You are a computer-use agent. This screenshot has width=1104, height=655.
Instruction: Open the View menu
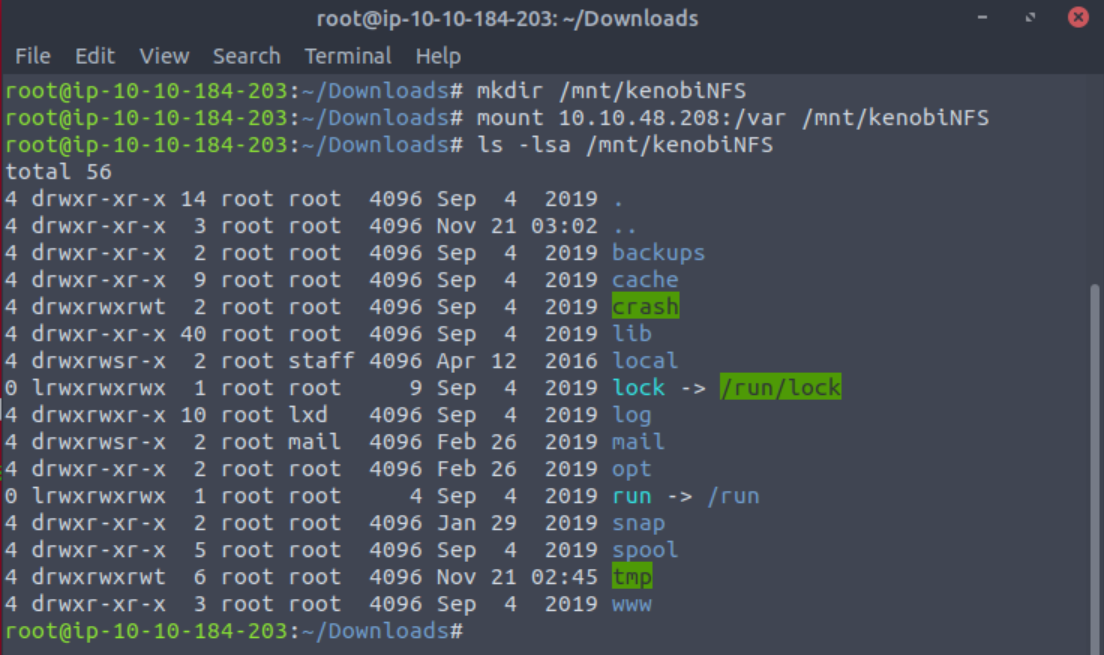pos(164,56)
